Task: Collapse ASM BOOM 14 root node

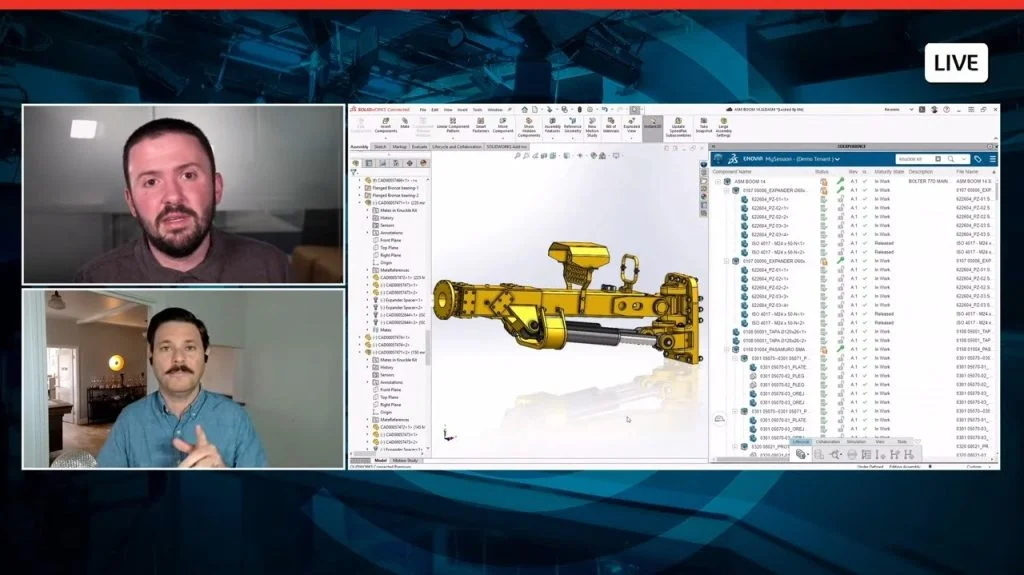Action: (718, 182)
